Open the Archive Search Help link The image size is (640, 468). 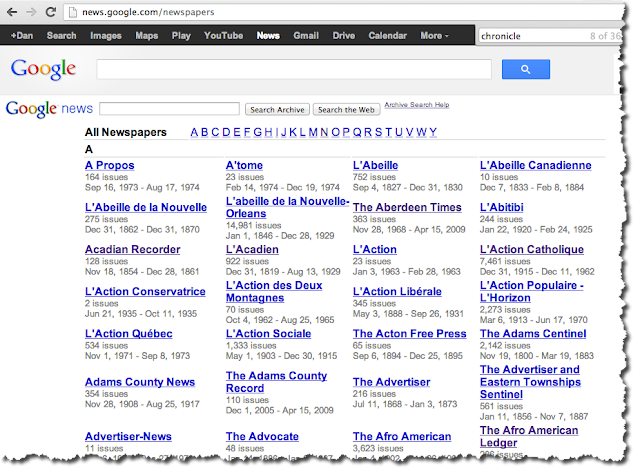click(x=416, y=105)
